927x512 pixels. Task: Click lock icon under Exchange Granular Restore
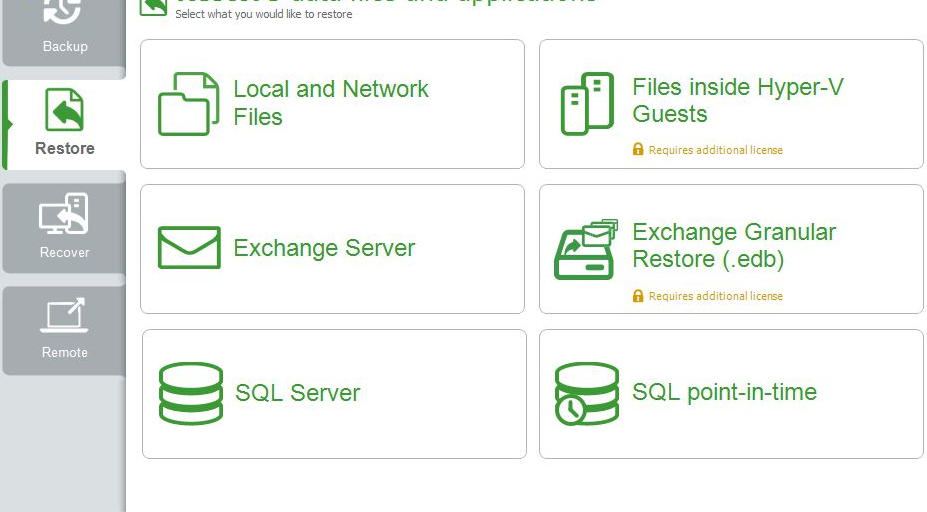pyautogui.click(x=638, y=295)
